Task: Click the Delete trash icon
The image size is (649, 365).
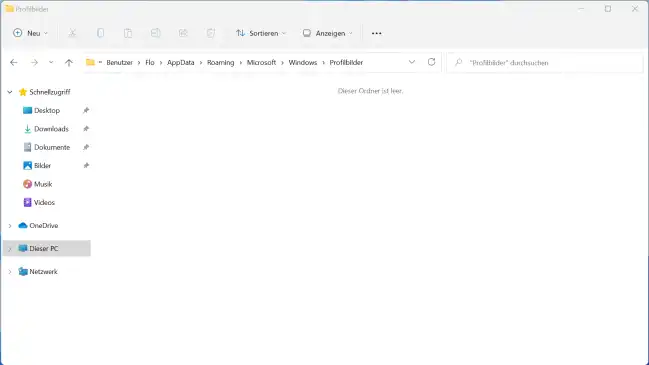Action: coord(211,33)
